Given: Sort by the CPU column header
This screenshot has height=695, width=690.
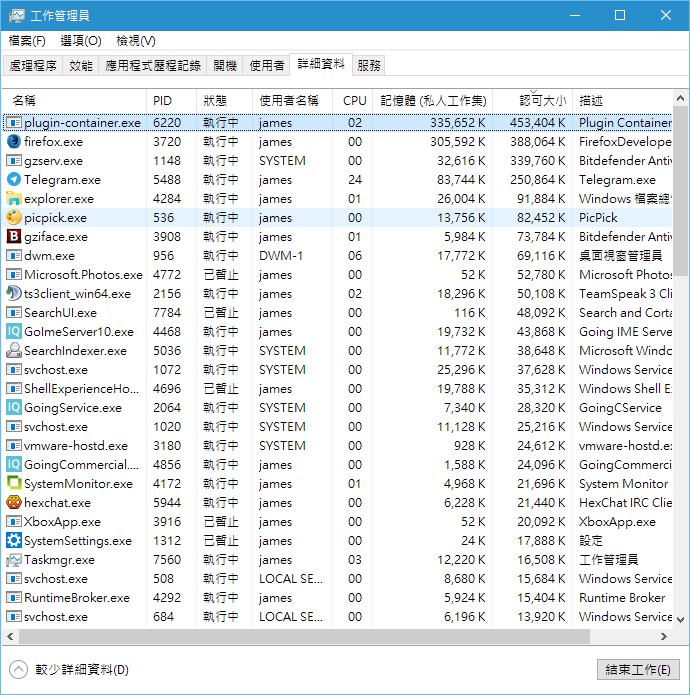Looking at the screenshot, I should 353,101.
